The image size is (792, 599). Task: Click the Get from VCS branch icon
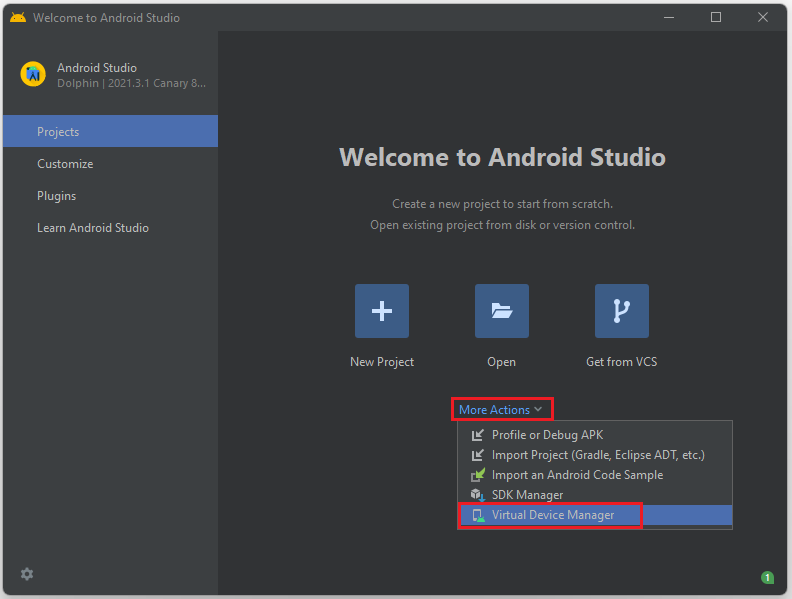[622, 311]
